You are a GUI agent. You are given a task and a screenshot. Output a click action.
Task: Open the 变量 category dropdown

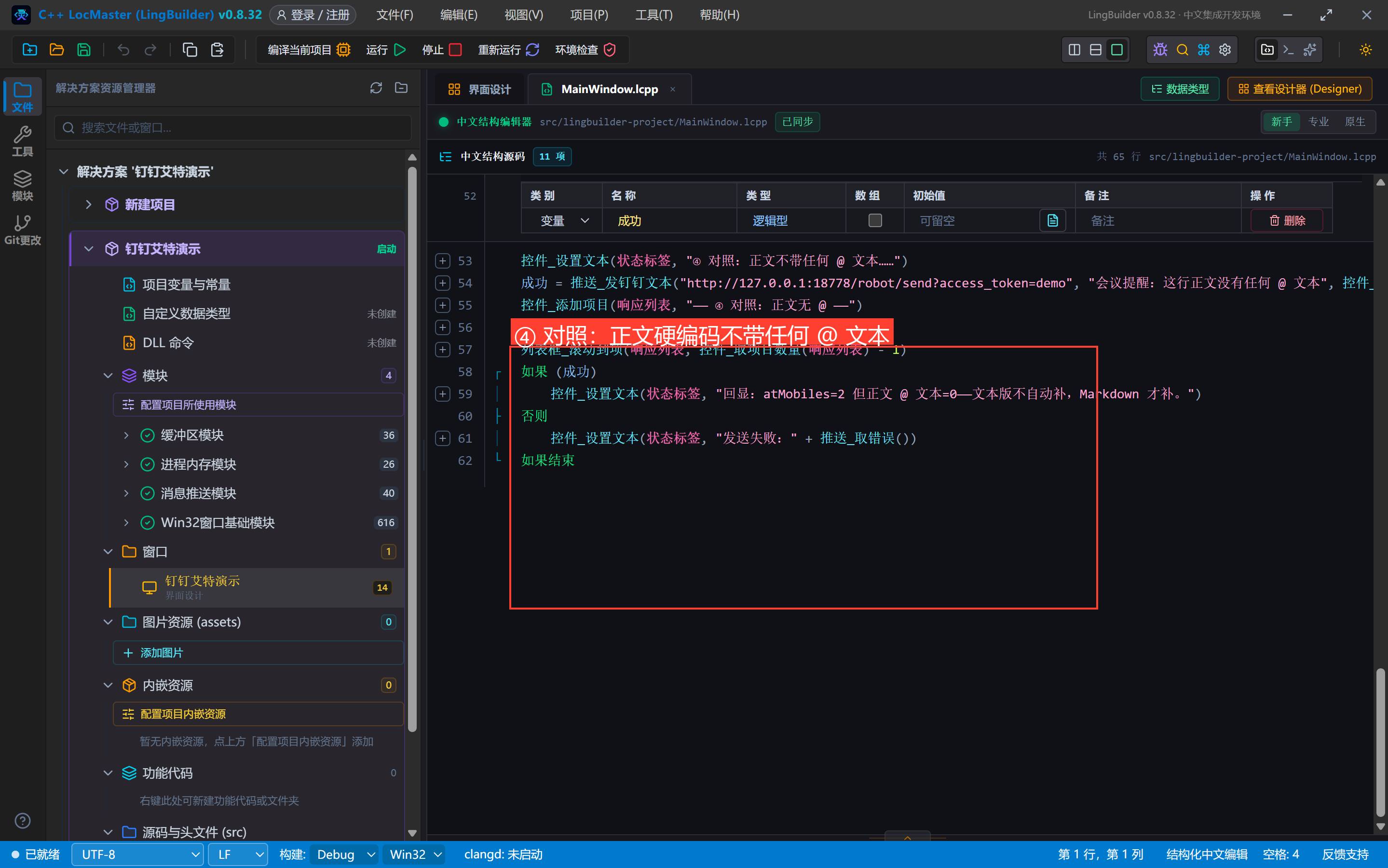coord(564,220)
